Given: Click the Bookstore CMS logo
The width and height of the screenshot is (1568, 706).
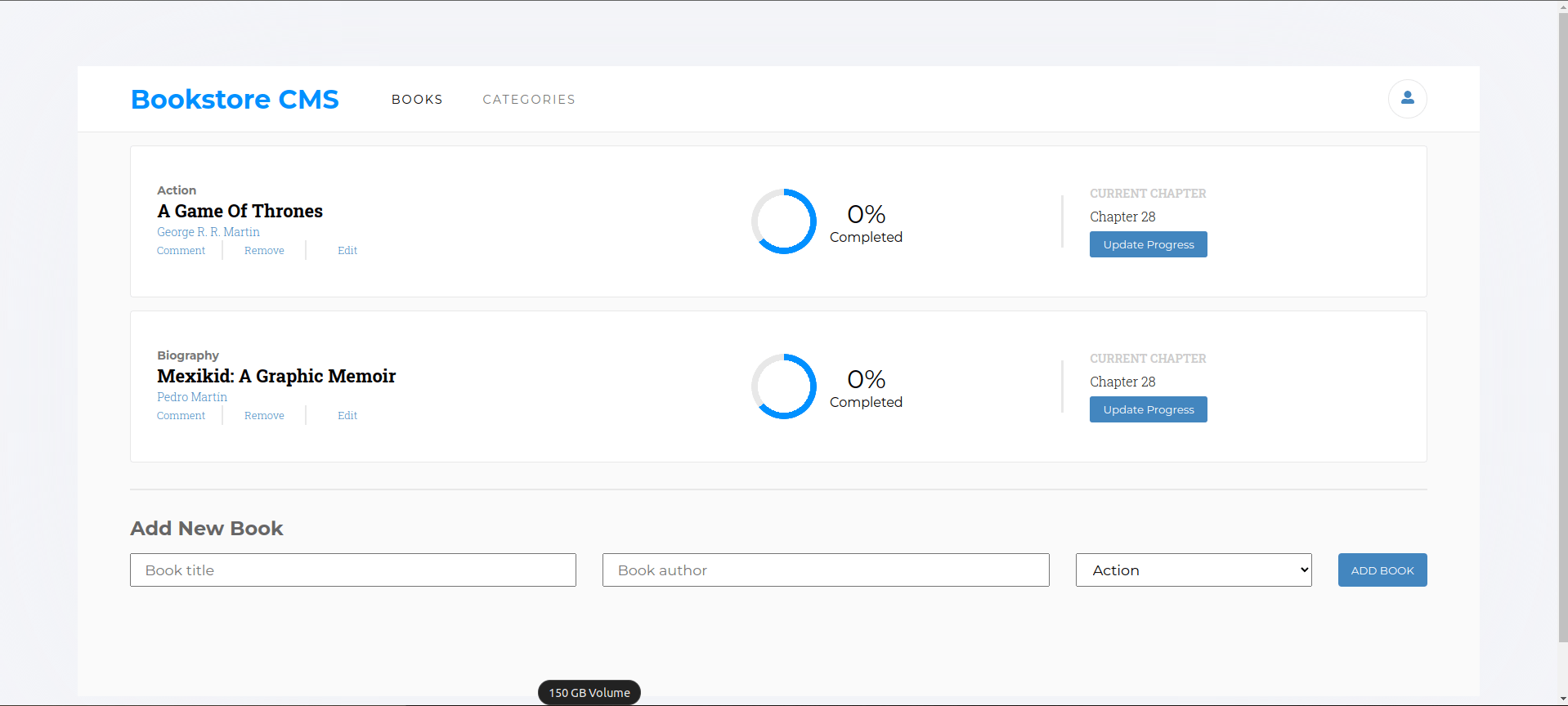Looking at the screenshot, I should click(x=235, y=99).
